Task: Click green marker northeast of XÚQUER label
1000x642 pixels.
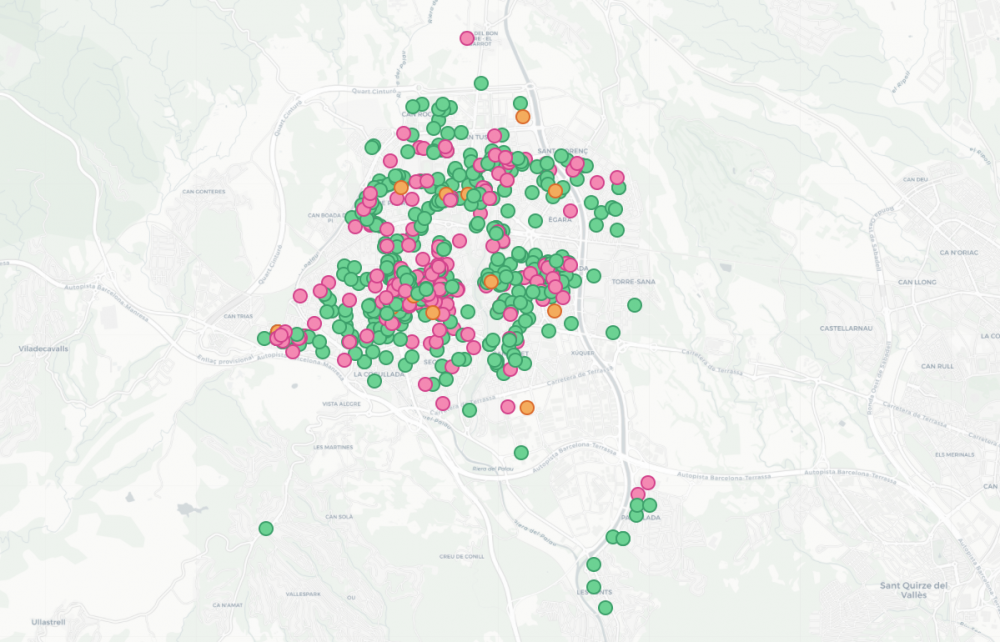Action: coord(613,332)
